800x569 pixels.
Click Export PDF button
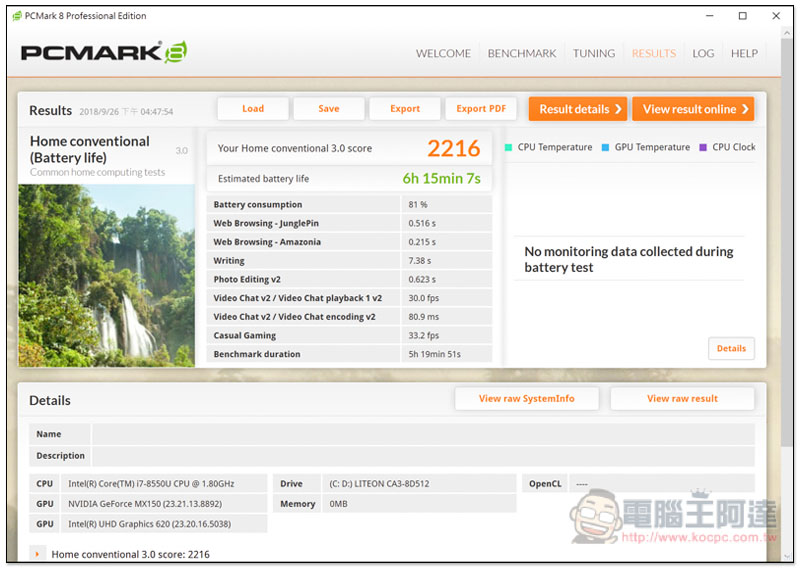coord(481,109)
